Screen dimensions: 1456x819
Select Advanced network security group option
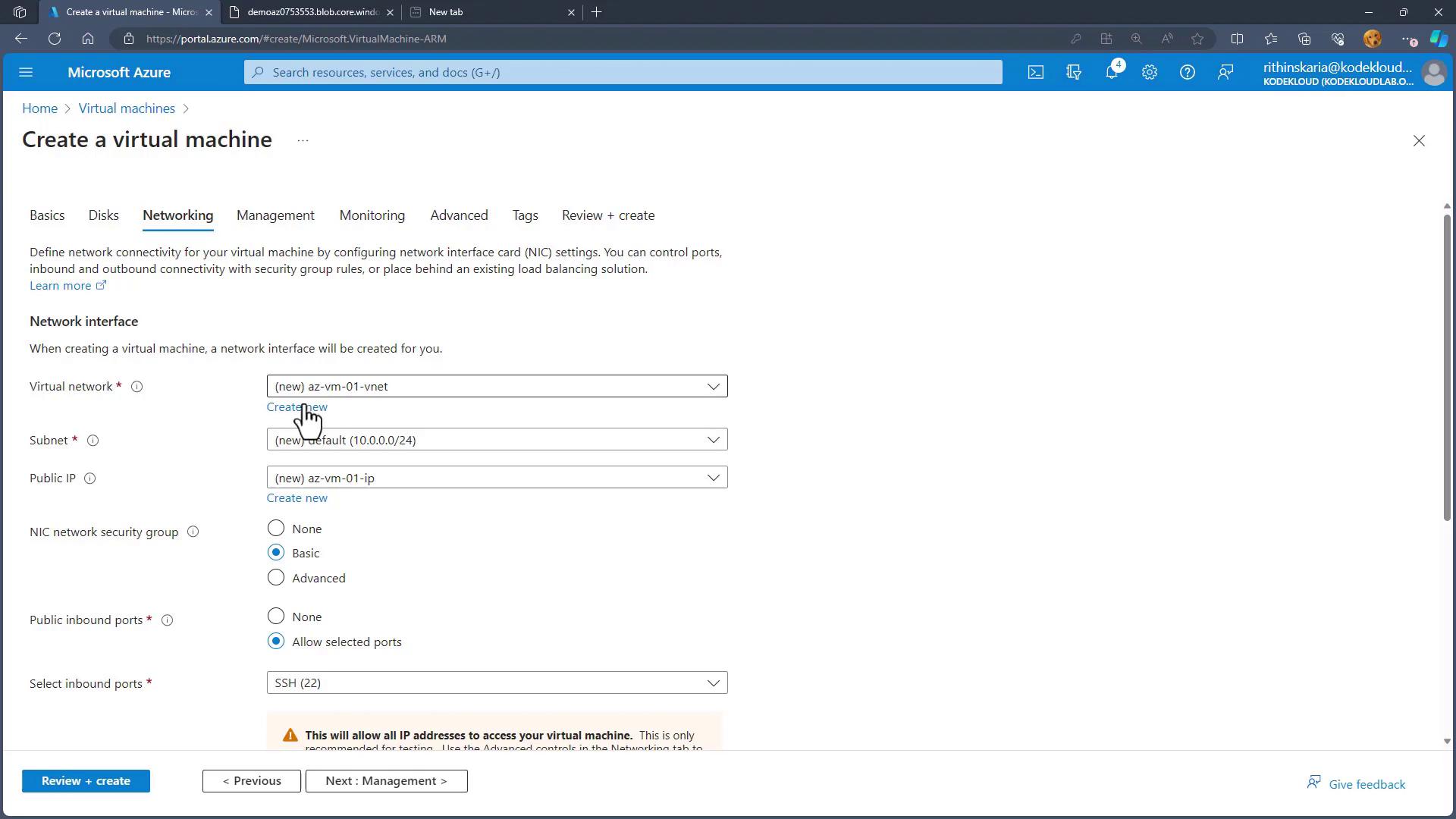[276, 578]
